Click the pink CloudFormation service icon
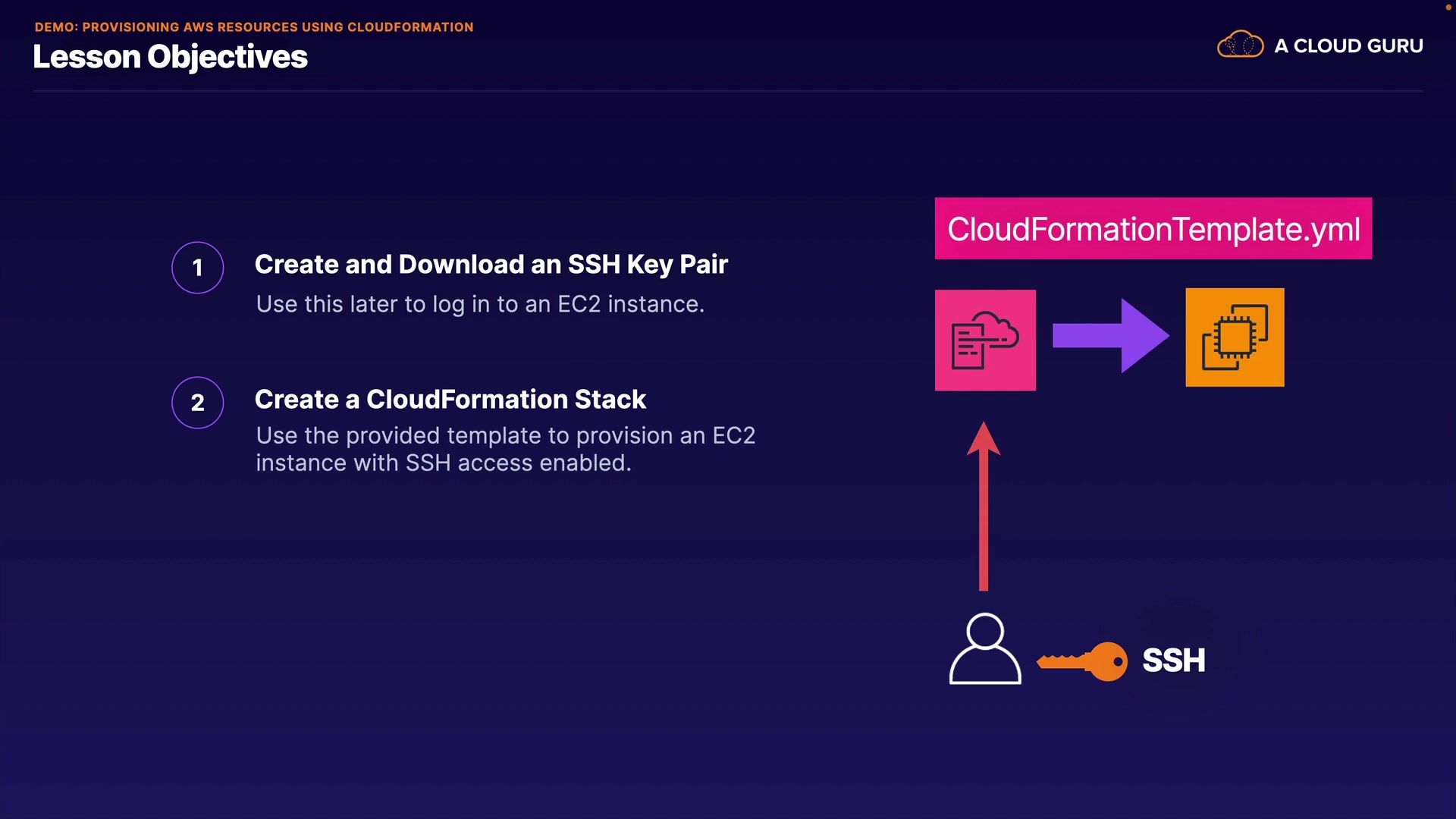 tap(984, 340)
